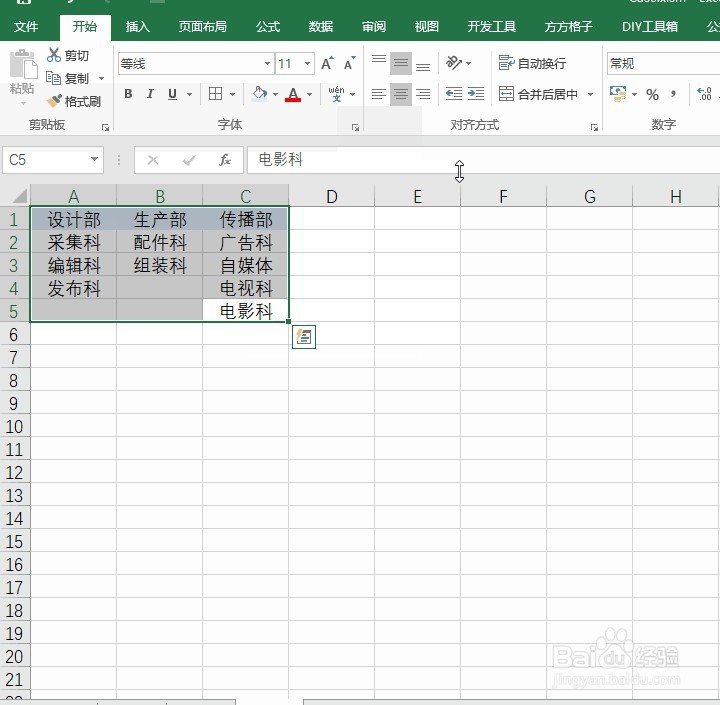Expand the 合并后居中 dropdown arrow
This screenshot has width=720, height=705.
pyautogui.click(x=591, y=94)
